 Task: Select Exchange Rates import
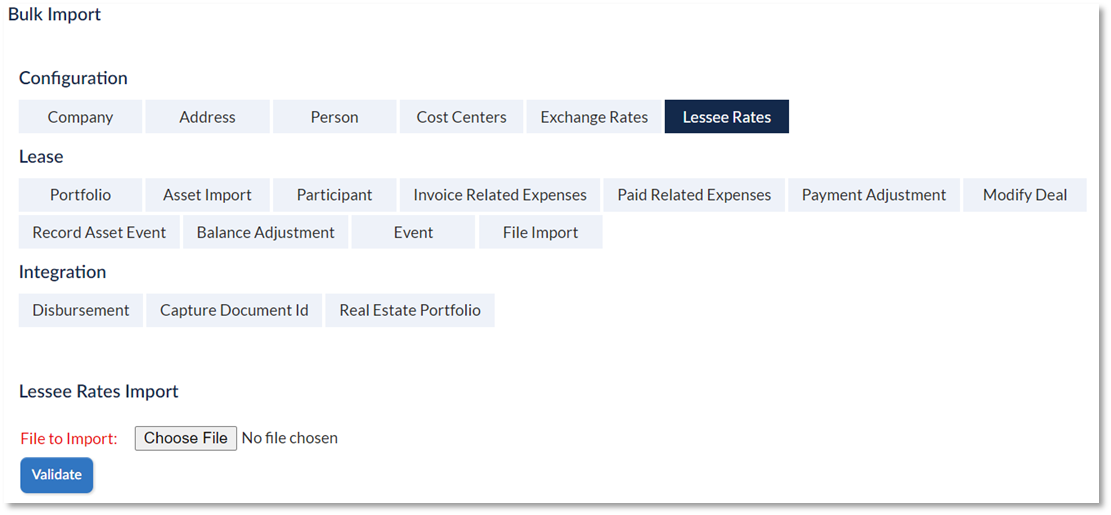[x=594, y=117]
